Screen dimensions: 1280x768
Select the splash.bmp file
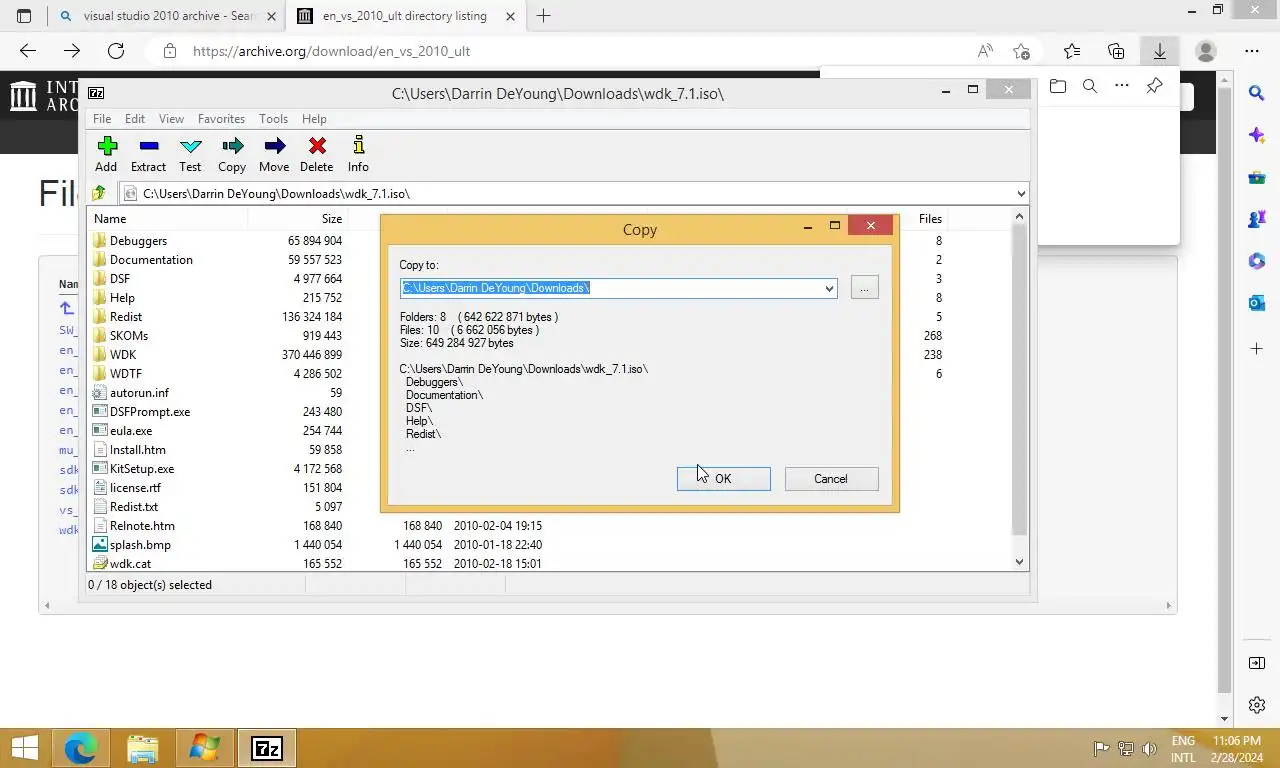click(140, 545)
